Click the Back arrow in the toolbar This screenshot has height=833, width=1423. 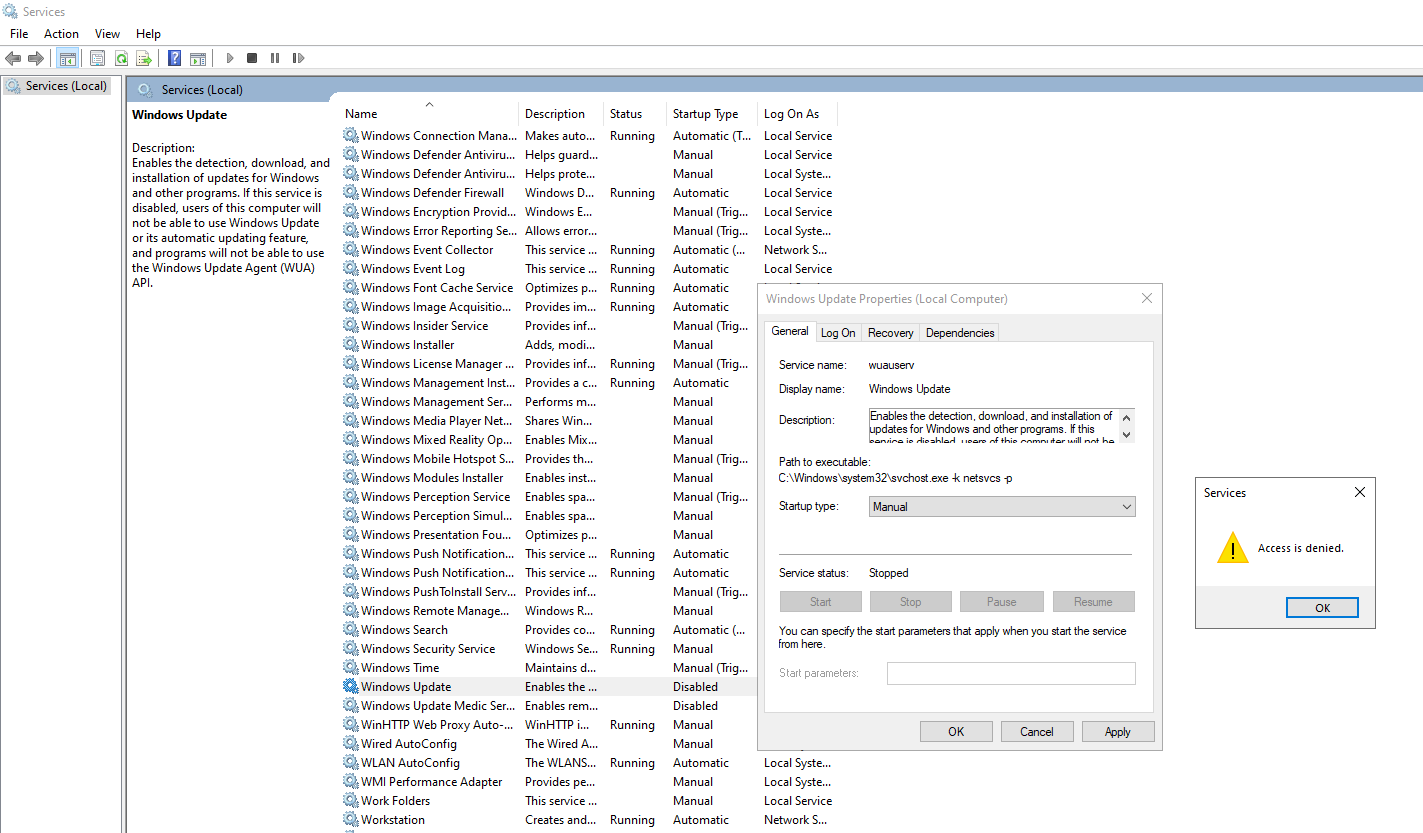(13, 58)
